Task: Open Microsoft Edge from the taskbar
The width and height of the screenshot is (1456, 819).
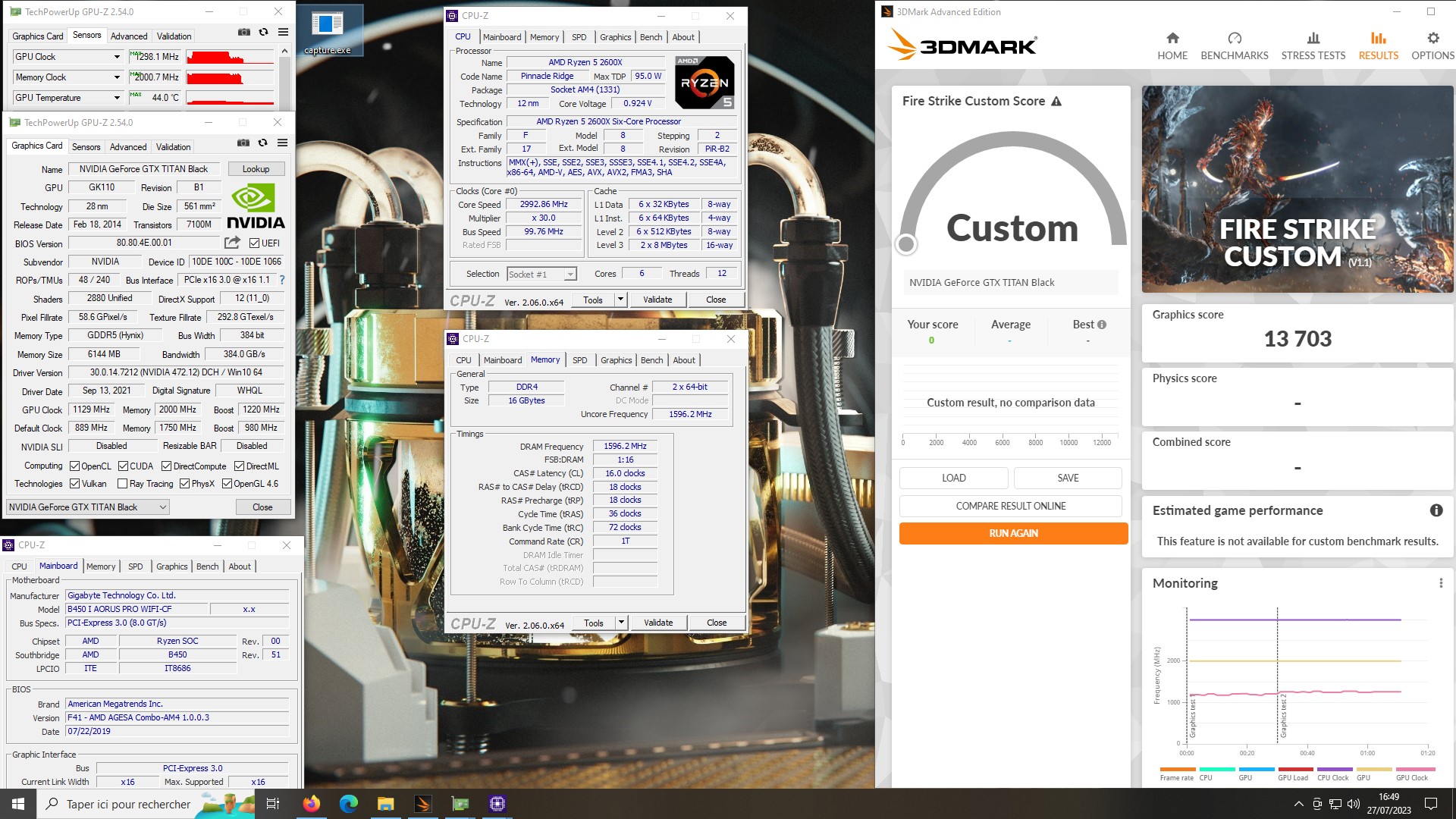Action: coord(349,804)
